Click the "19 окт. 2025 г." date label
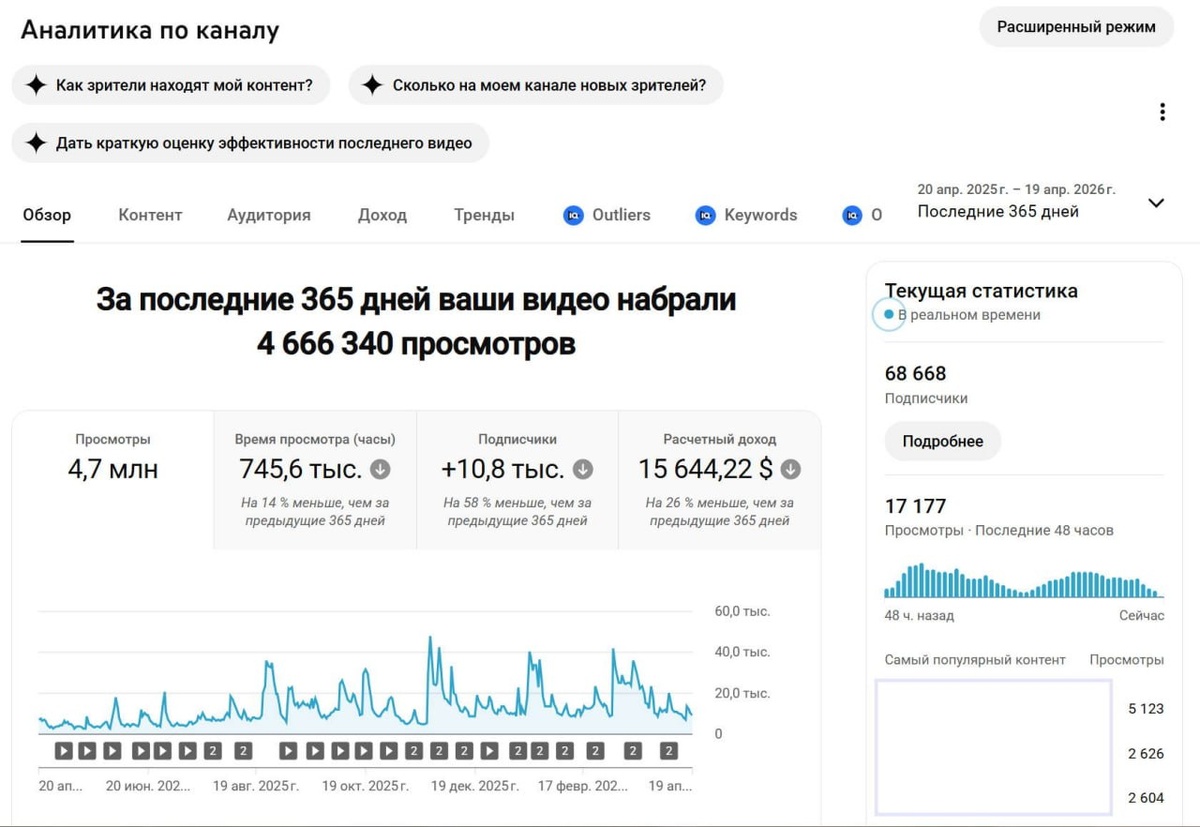The width and height of the screenshot is (1200, 827). pyautogui.click(x=365, y=786)
